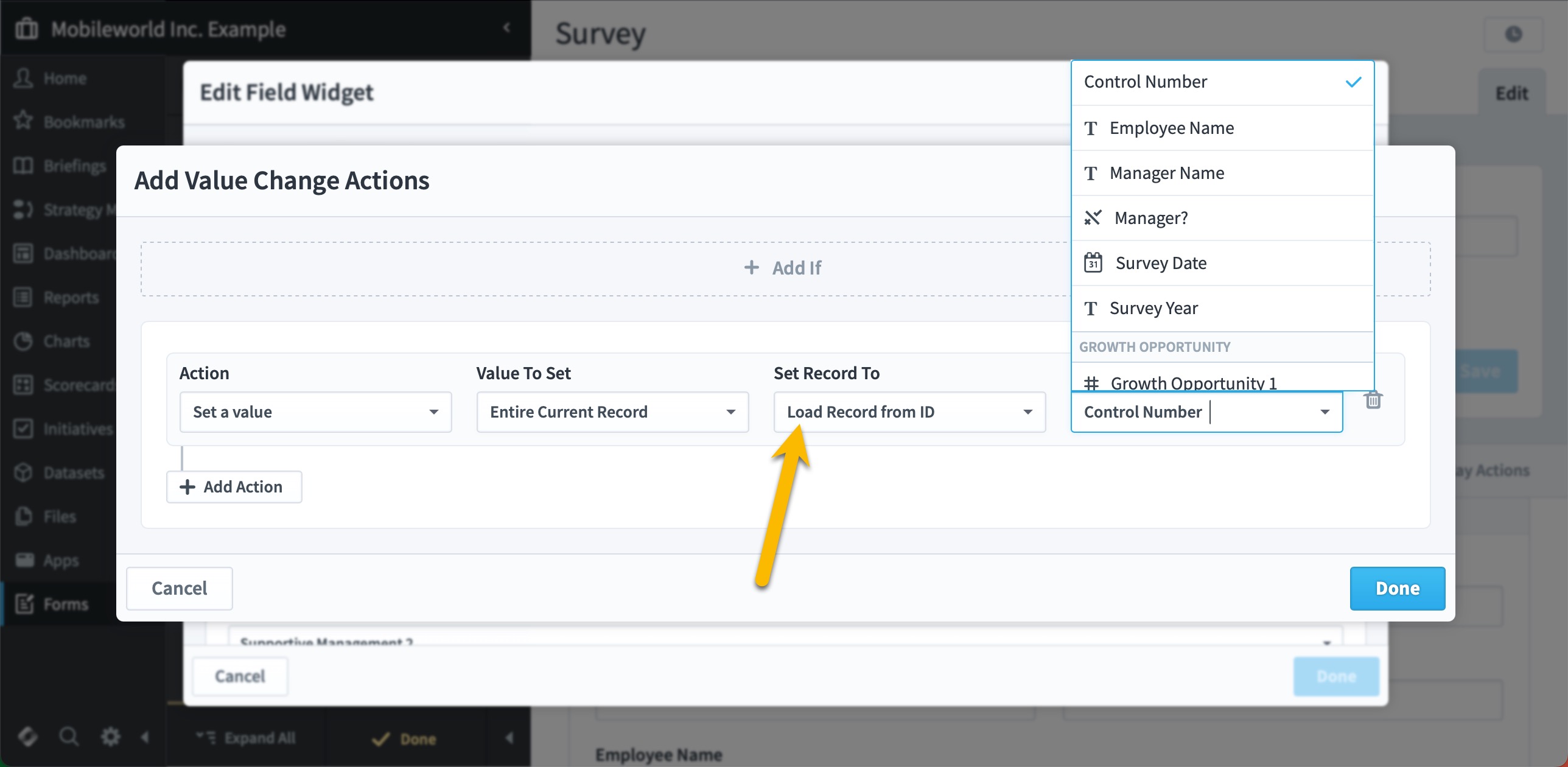Select Manager Name from the field list
1568x767 pixels.
coord(1222,173)
